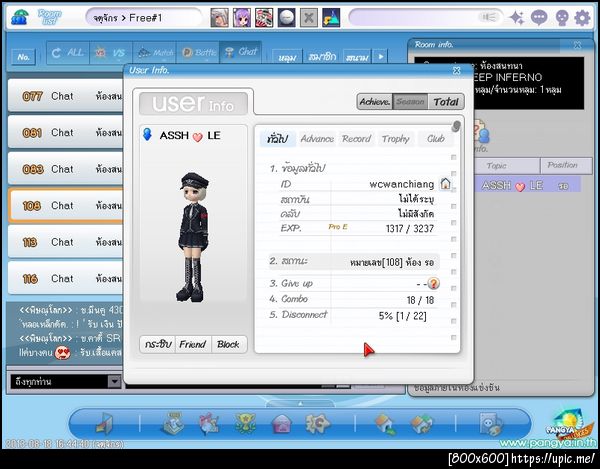This screenshot has width=600, height=469.
Task: Filter room list by VS
Action: click(x=111, y=52)
